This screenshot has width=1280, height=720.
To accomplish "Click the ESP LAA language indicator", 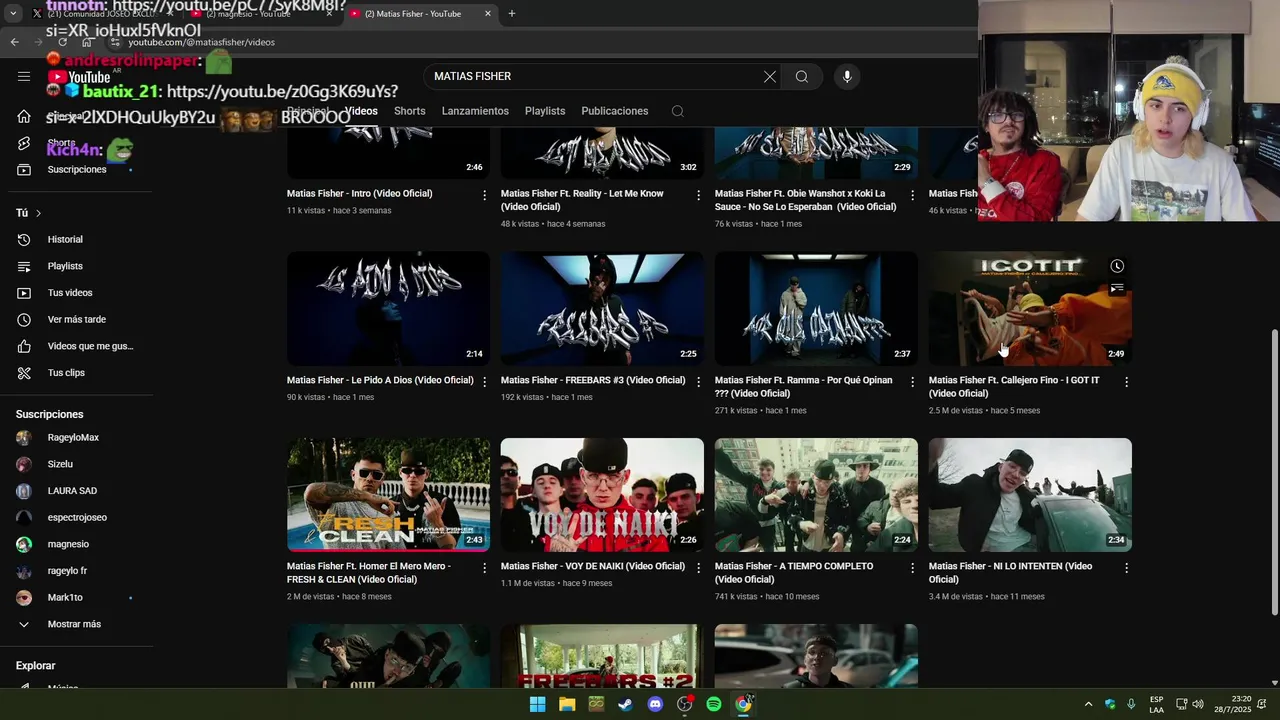I will (1156, 704).
